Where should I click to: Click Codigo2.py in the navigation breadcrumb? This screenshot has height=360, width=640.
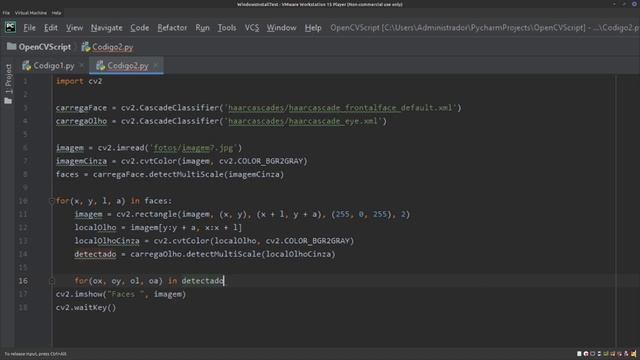(112, 47)
